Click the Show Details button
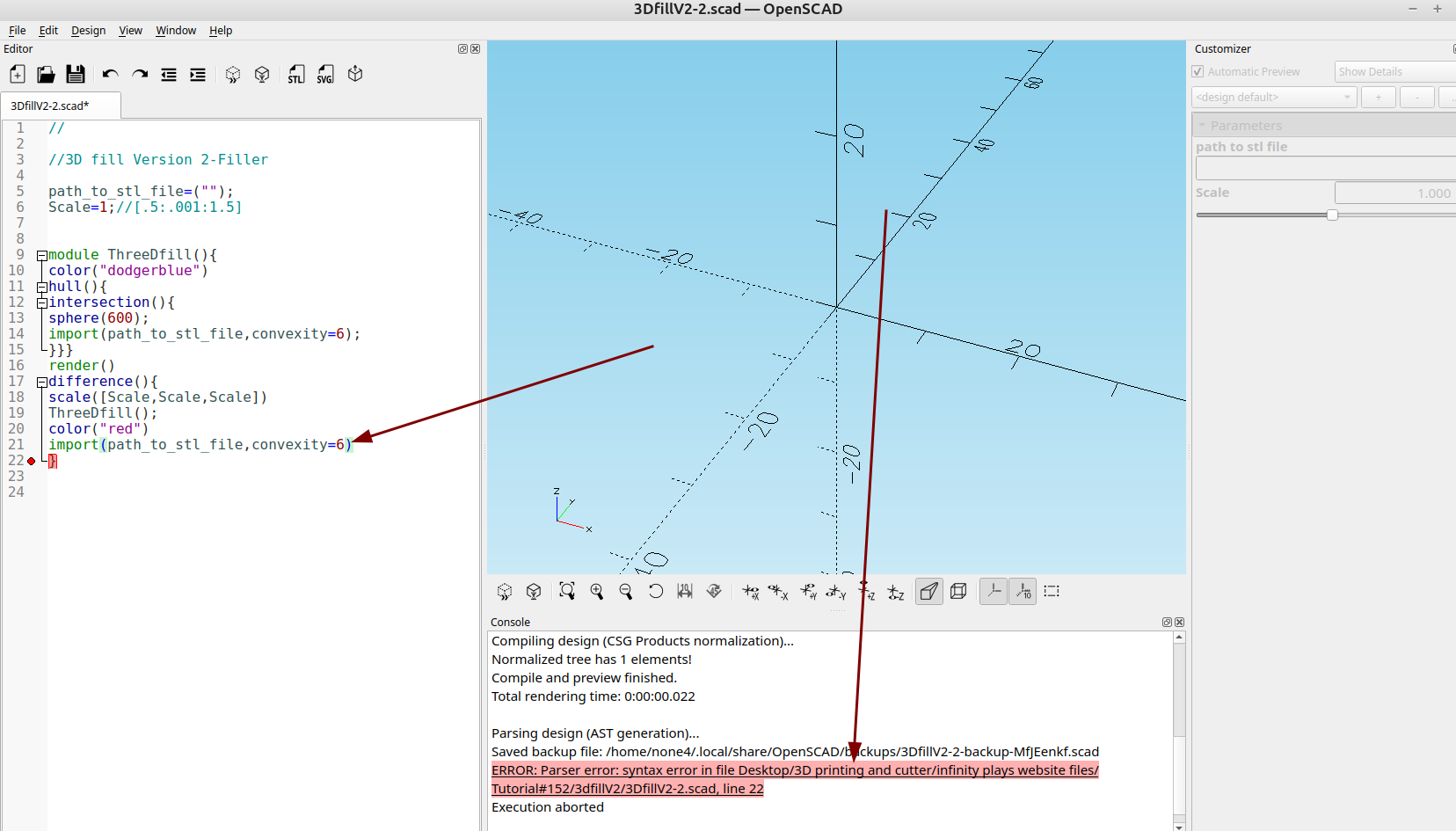The width and height of the screenshot is (1456, 831). pos(1393,71)
